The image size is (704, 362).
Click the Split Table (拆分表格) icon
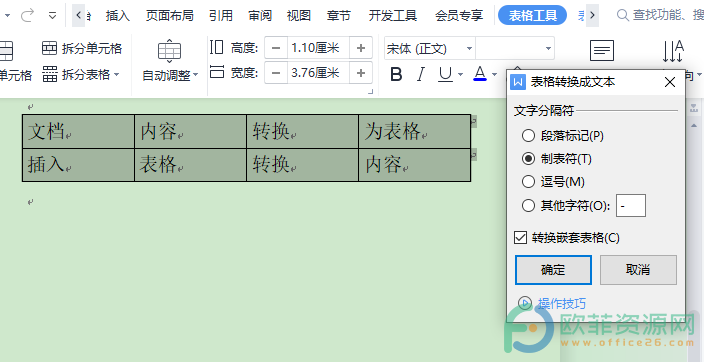tap(49, 74)
